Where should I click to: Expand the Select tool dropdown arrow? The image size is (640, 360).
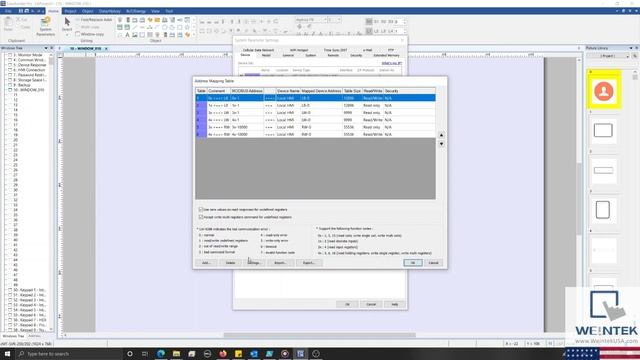(x=67, y=35)
